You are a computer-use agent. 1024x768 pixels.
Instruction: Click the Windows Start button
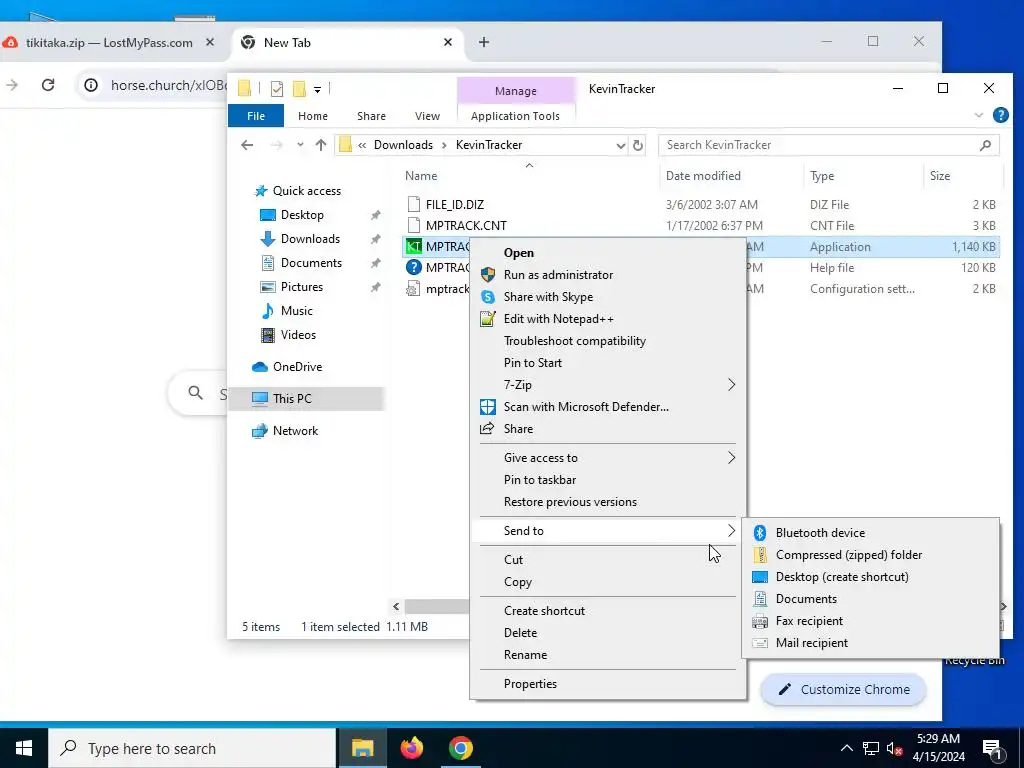point(24,748)
